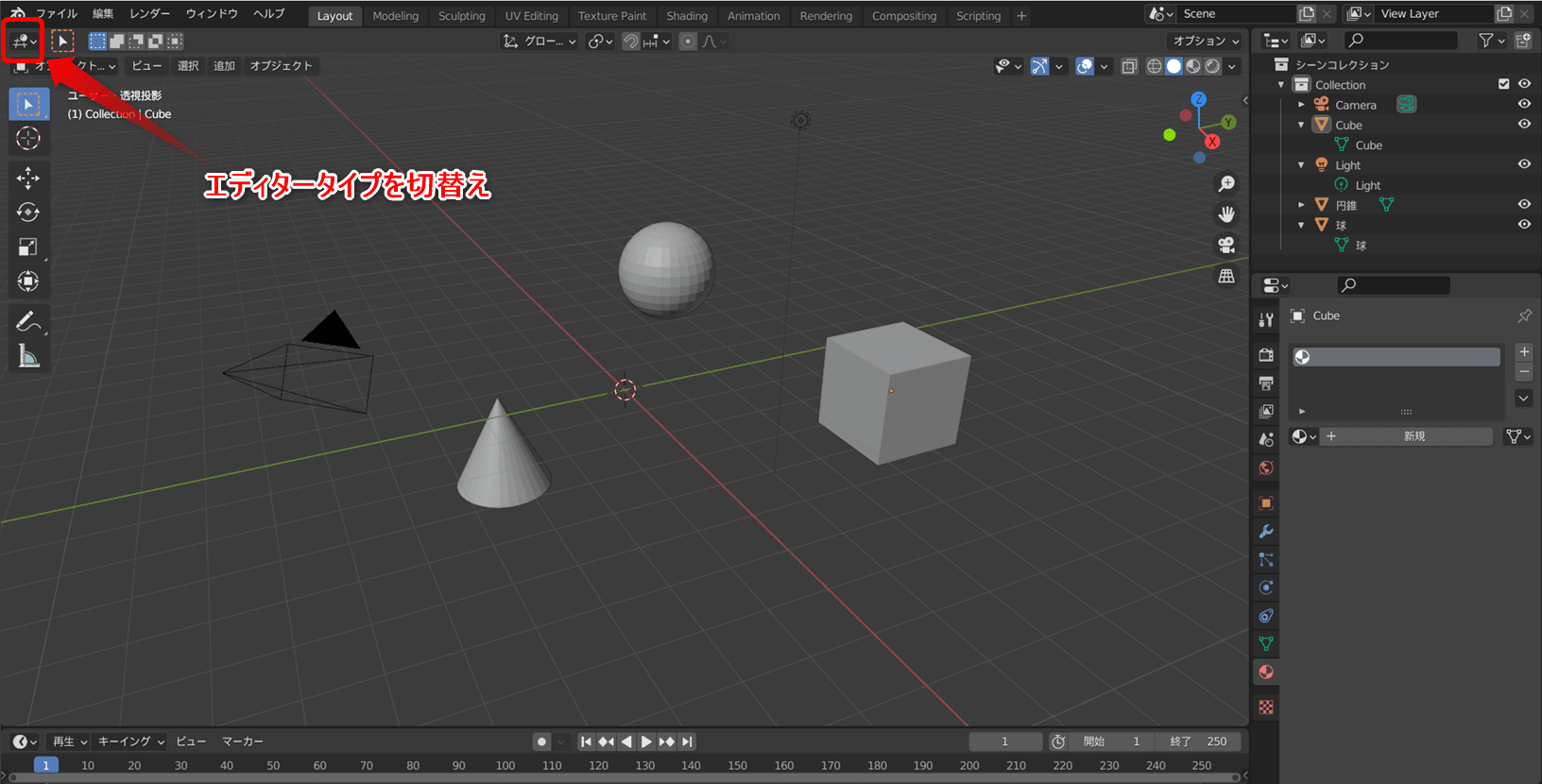Viewport: 1542px width, 784px height.
Task: Open the Modifier properties wrench tab
Action: point(1266,532)
